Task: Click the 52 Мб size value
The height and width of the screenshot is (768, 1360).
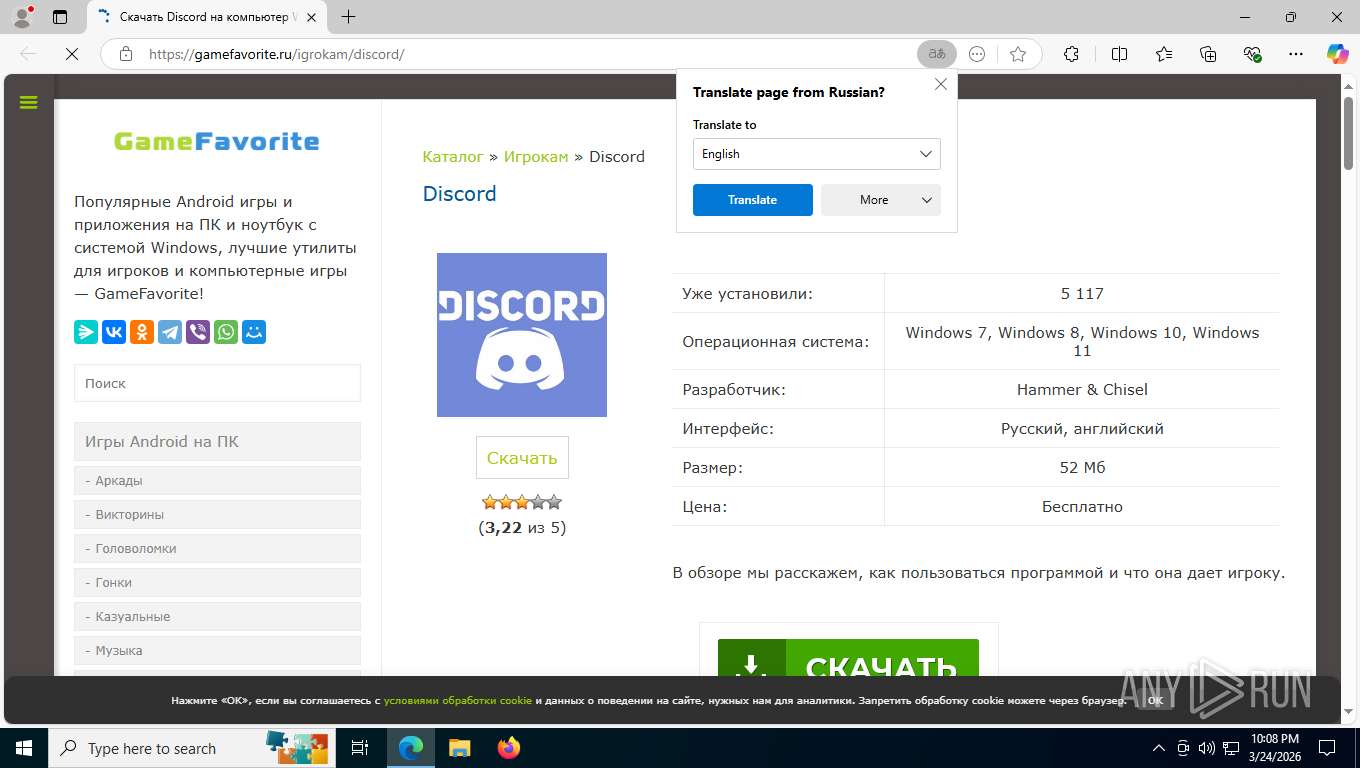Action: 1082,468
